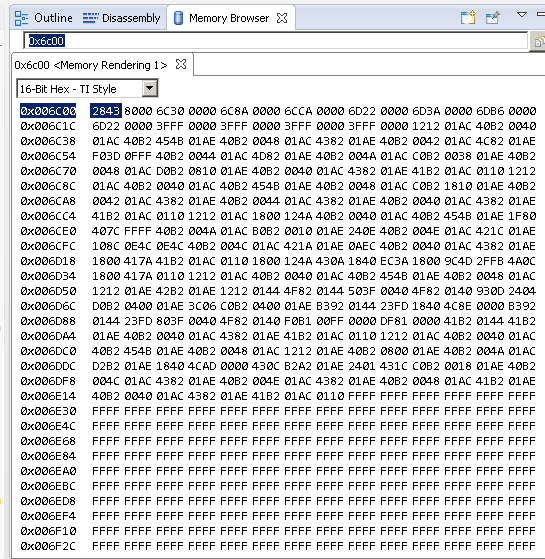Click memory cell 930D
Screen dimensions: 545x559
point(490,291)
